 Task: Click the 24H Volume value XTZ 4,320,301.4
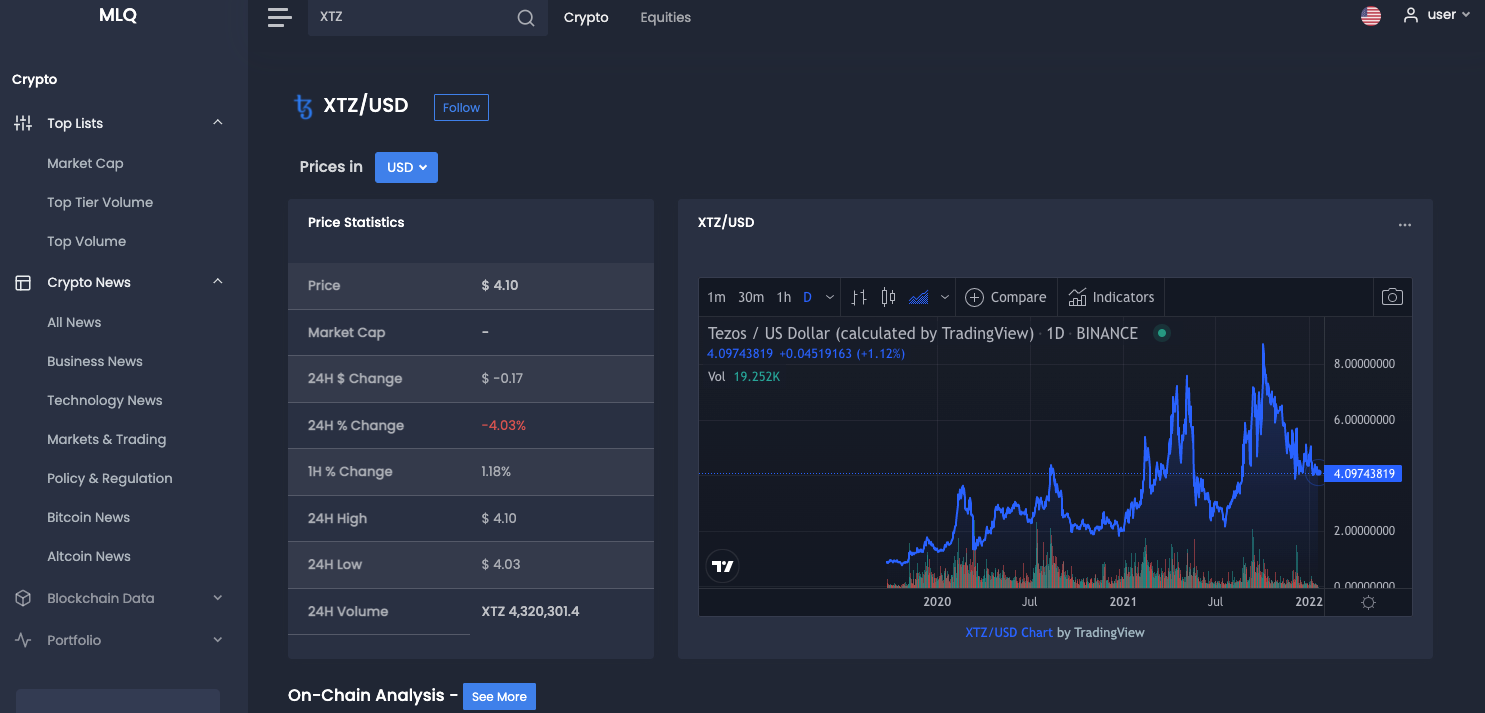(531, 612)
